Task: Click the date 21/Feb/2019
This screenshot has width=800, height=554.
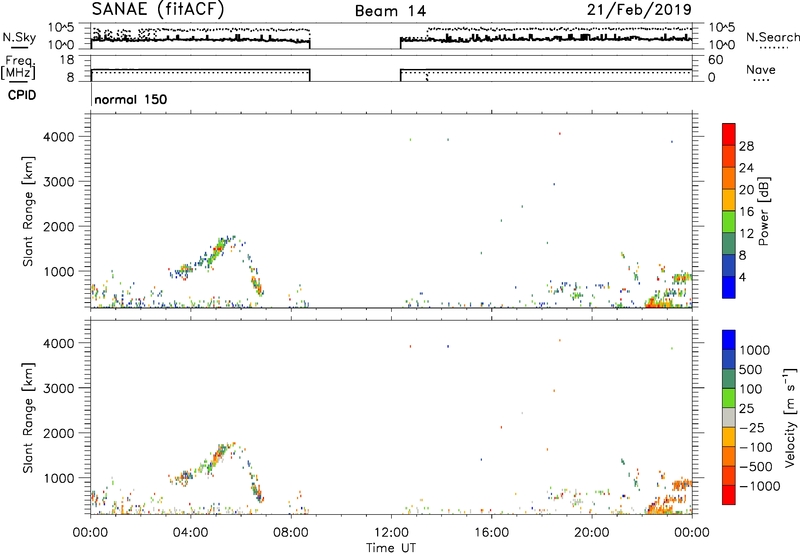Action: click(x=639, y=9)
